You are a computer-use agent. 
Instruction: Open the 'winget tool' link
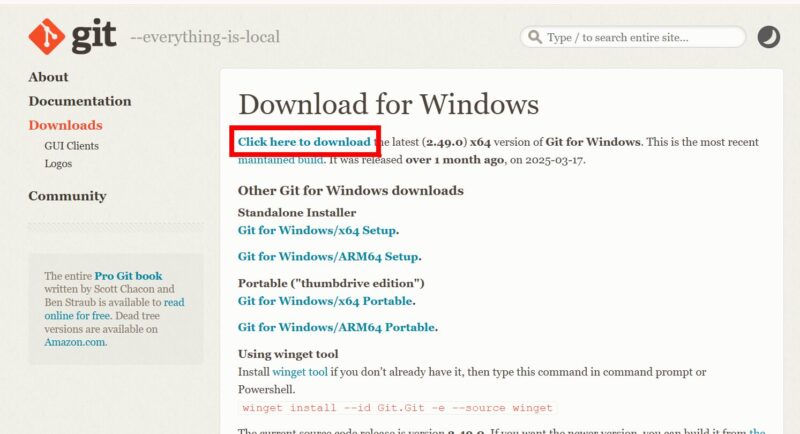click(300, 372)
